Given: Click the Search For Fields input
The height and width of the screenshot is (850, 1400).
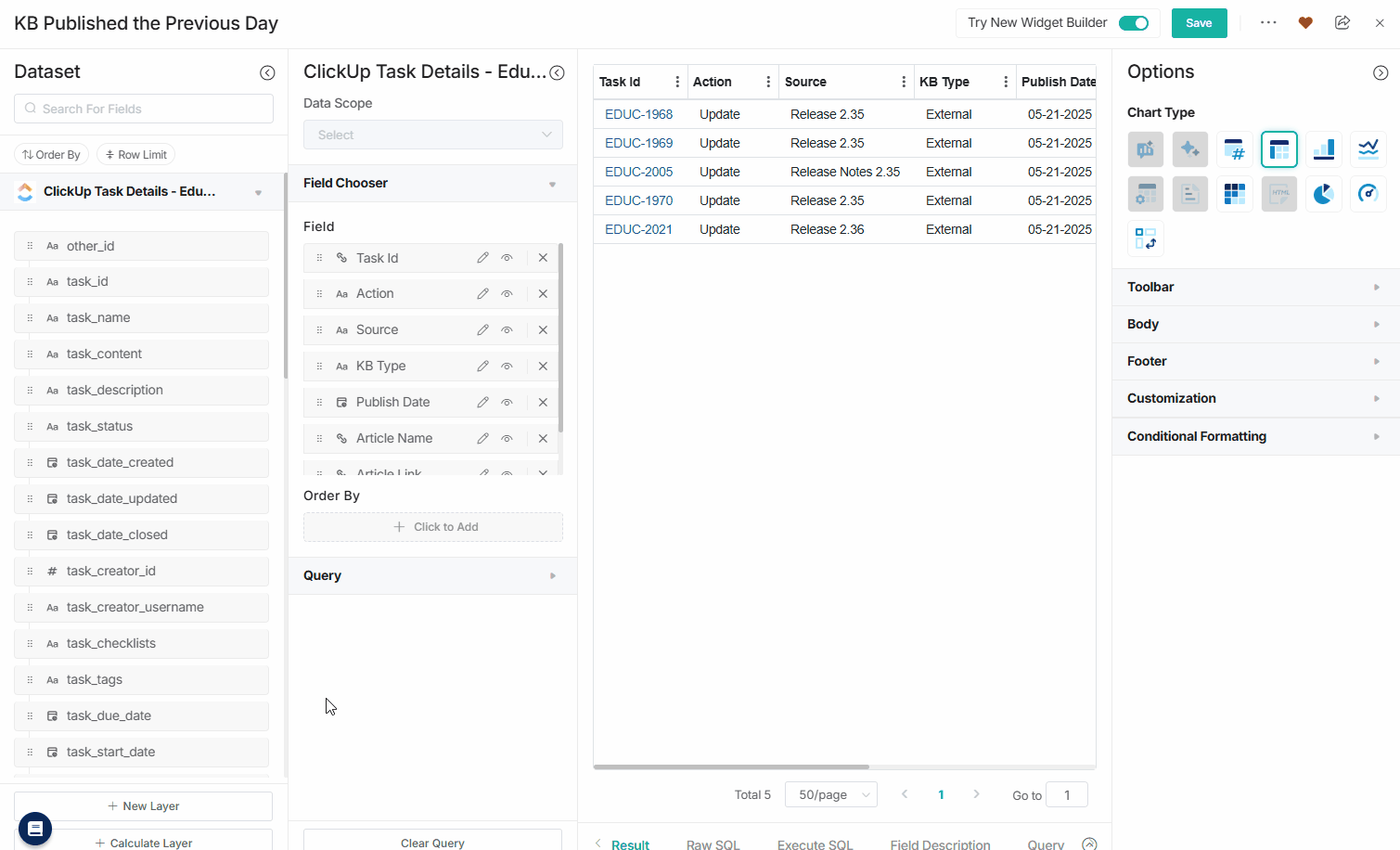Looking at the screenshot, I should (x=144, y=109).
